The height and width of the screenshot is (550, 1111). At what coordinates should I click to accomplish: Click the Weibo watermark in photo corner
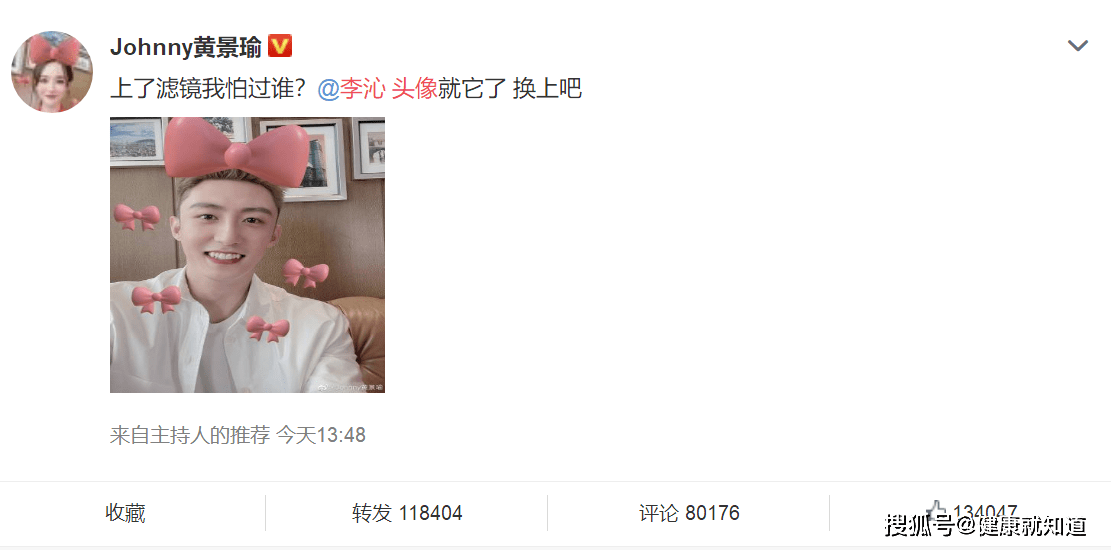click(350, 388)
